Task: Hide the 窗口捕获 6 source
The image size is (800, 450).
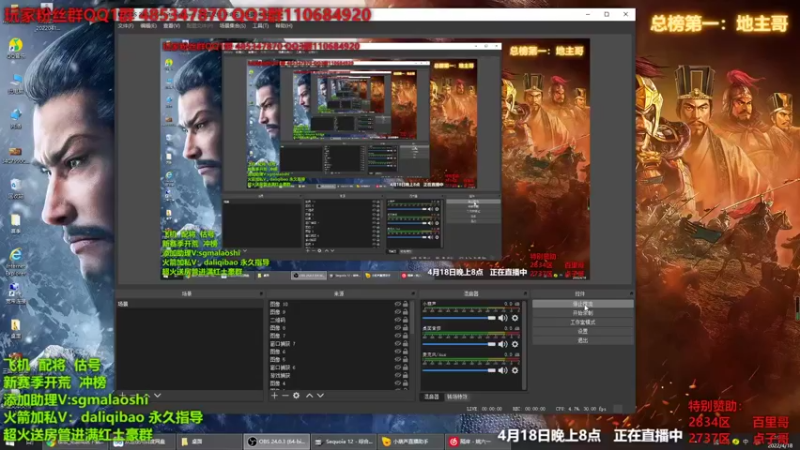Action: [397, 367]
